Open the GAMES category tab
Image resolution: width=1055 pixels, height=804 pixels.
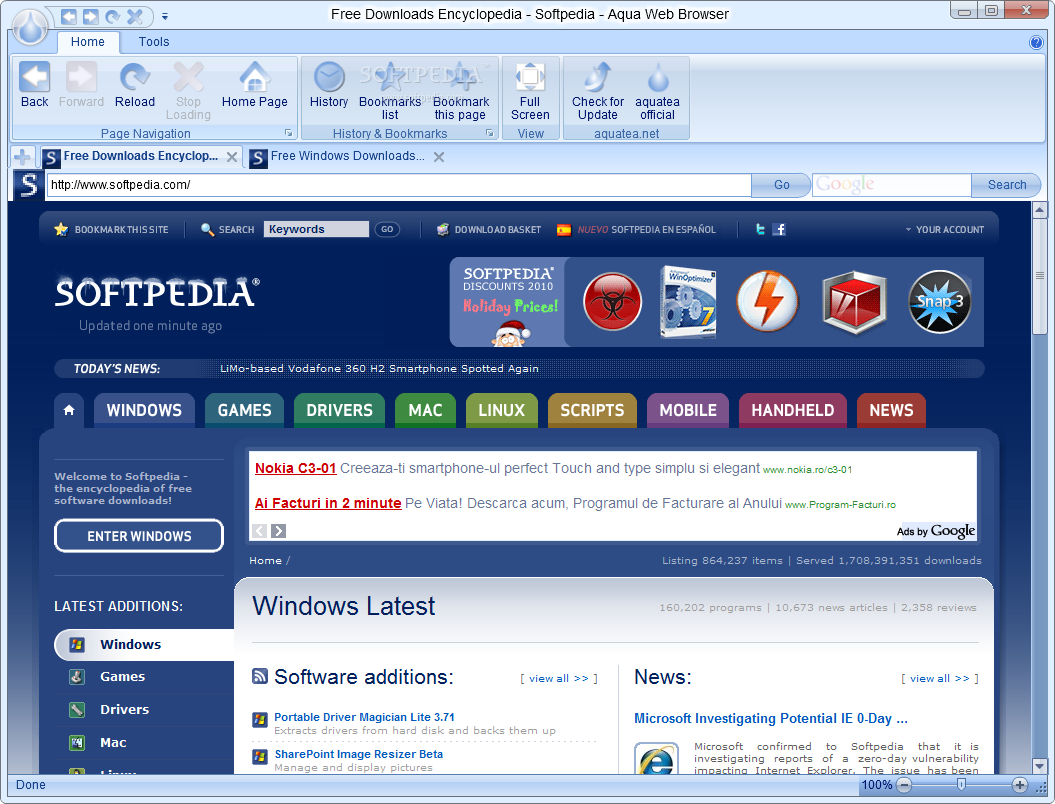244,410
